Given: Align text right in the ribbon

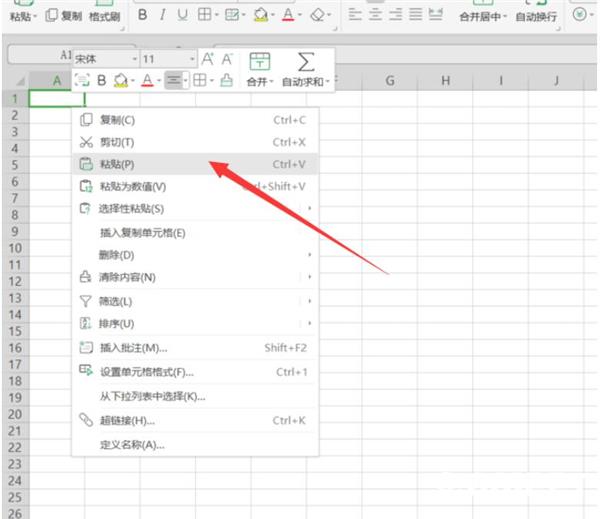Looking at the screenshot, I should pyautogui.click(x=395, y=15).
